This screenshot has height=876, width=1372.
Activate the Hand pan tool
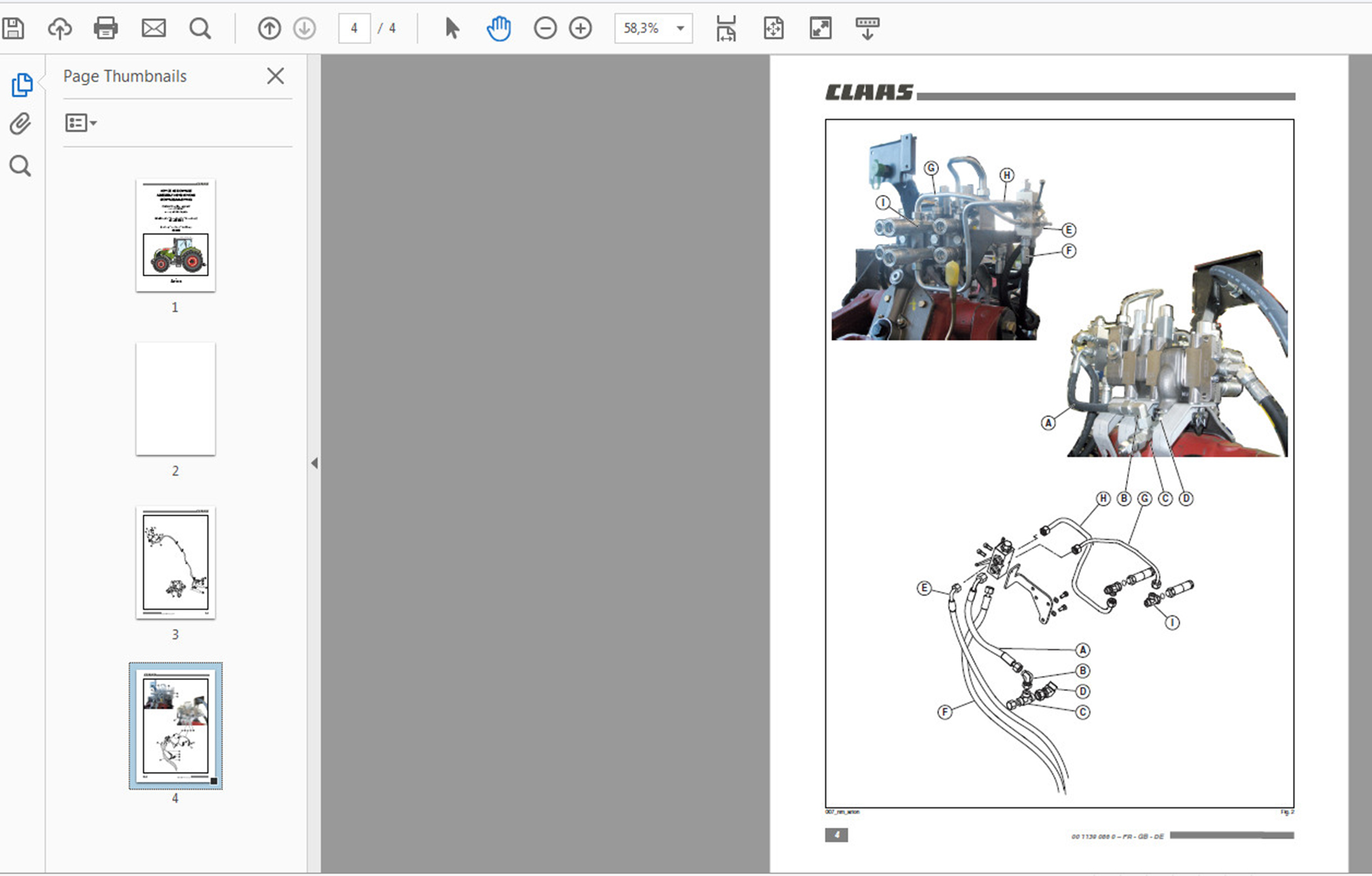coord(498,28)
